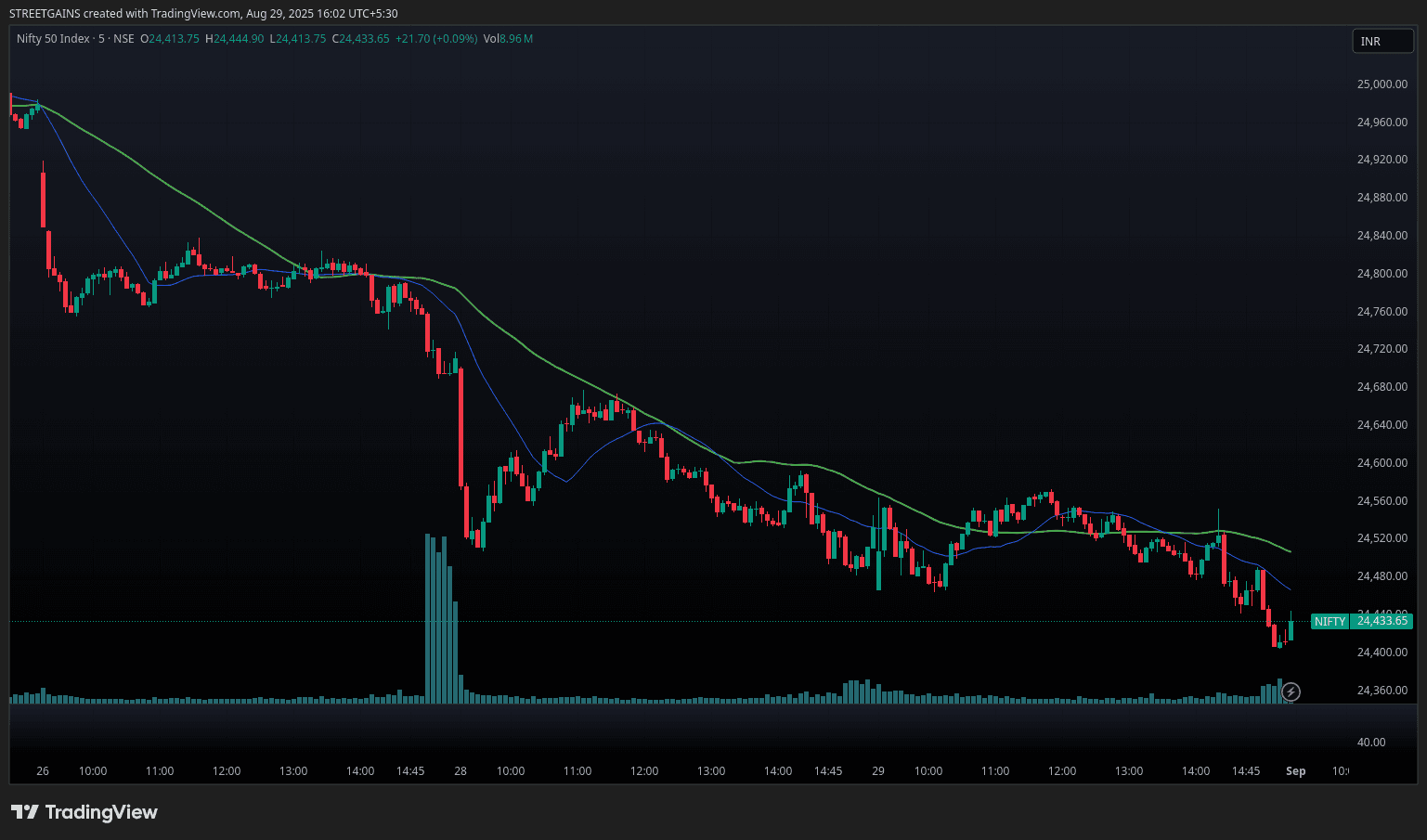The image size is (1427, 840).
Task: Click the tallest volume bar spike
Action: (428, 618)
